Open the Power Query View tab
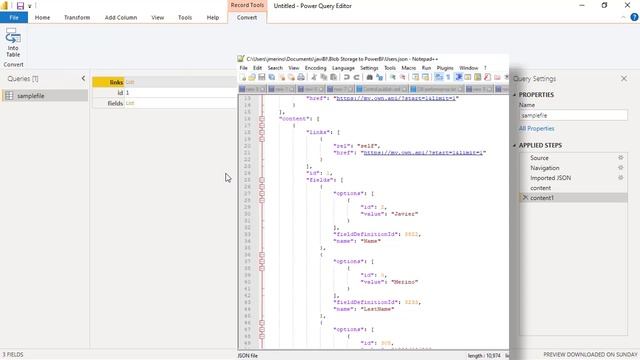The image size is (640, 360). click(158, 18)
